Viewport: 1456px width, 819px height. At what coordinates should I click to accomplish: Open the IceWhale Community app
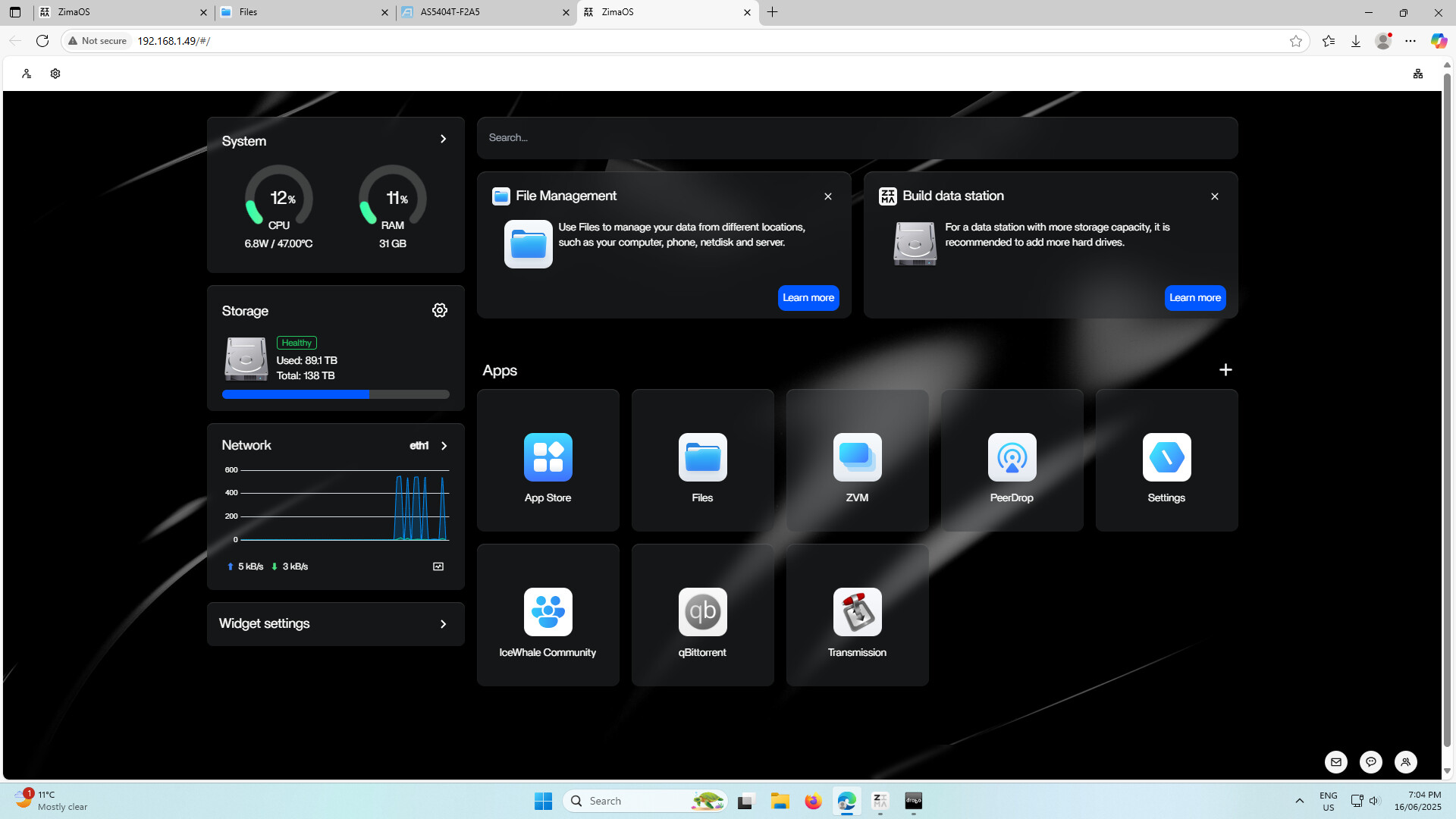(548, 615)
